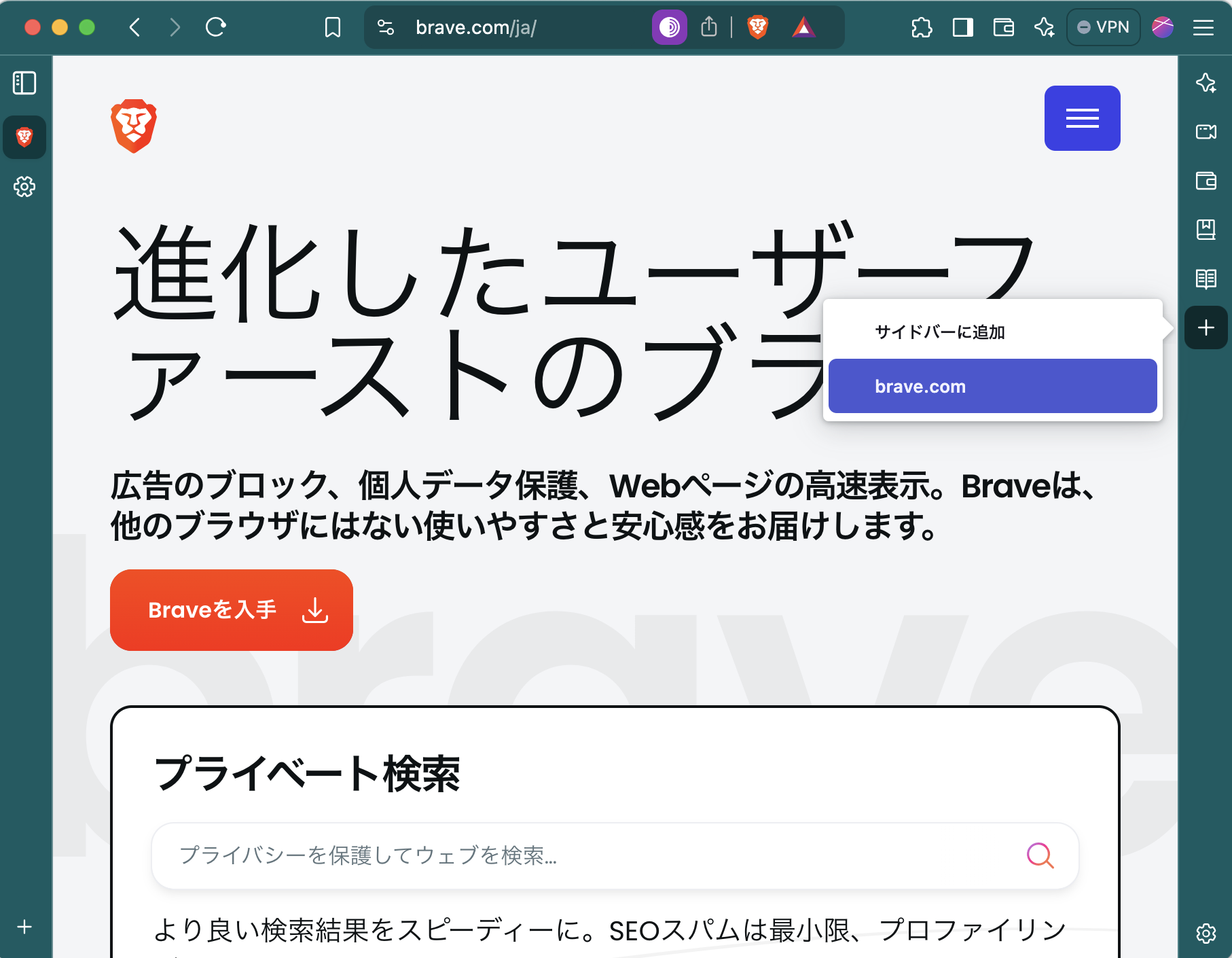Open Bookmarks panel in the right sidebar
The image size is (1232, 958).
1206,230
